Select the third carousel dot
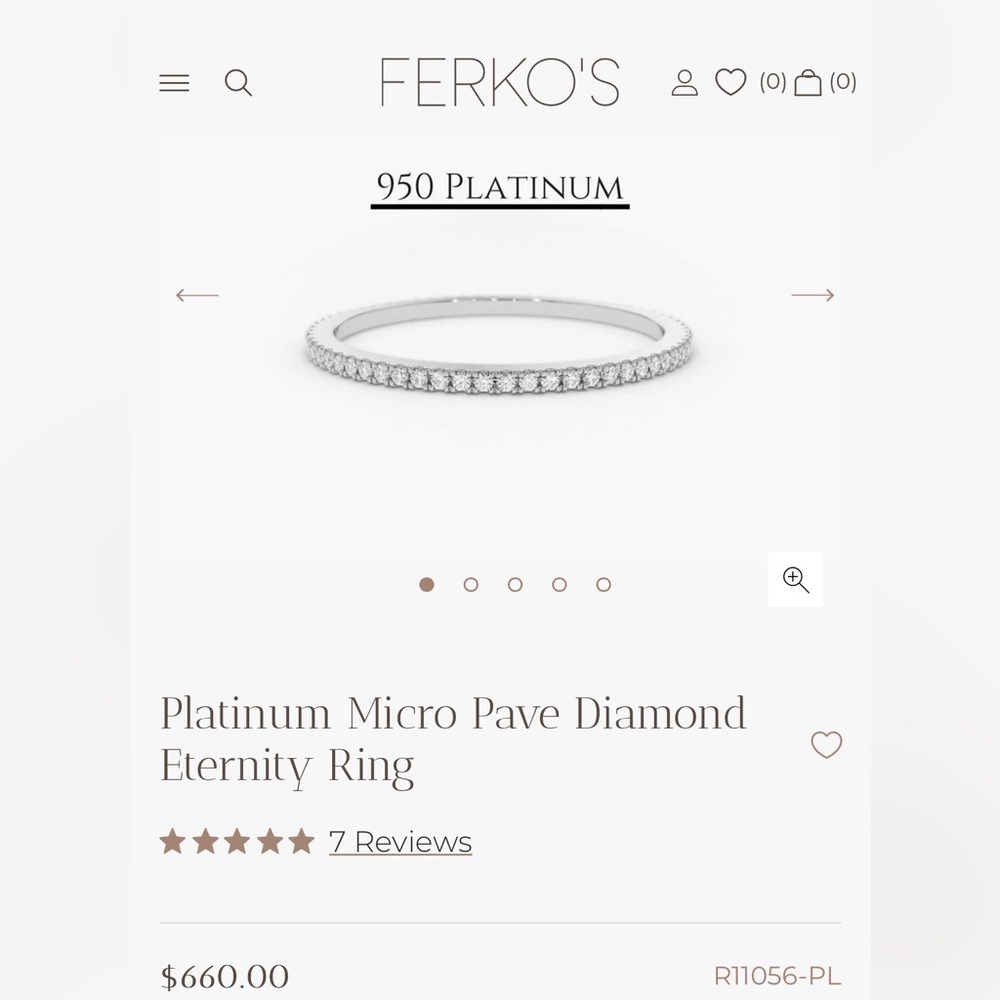The height and width of the screenshot is (1000, 1000). click(514, 584)
